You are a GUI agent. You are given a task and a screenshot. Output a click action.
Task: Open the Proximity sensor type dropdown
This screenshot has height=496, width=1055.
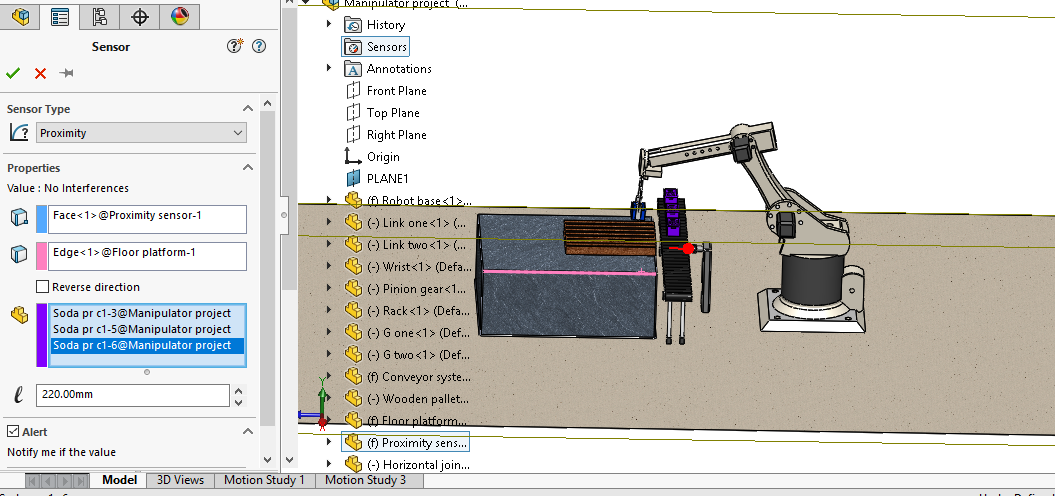click(141, 133)
